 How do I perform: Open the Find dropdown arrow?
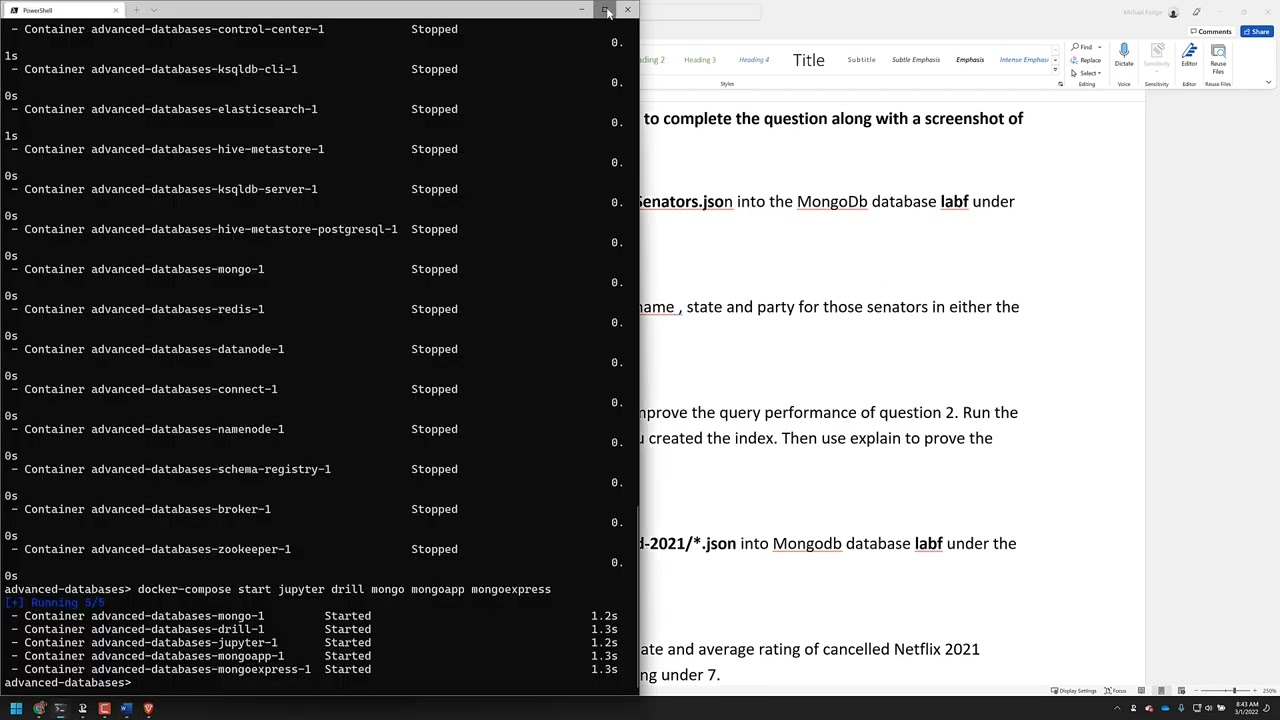tap(1099, 47)
